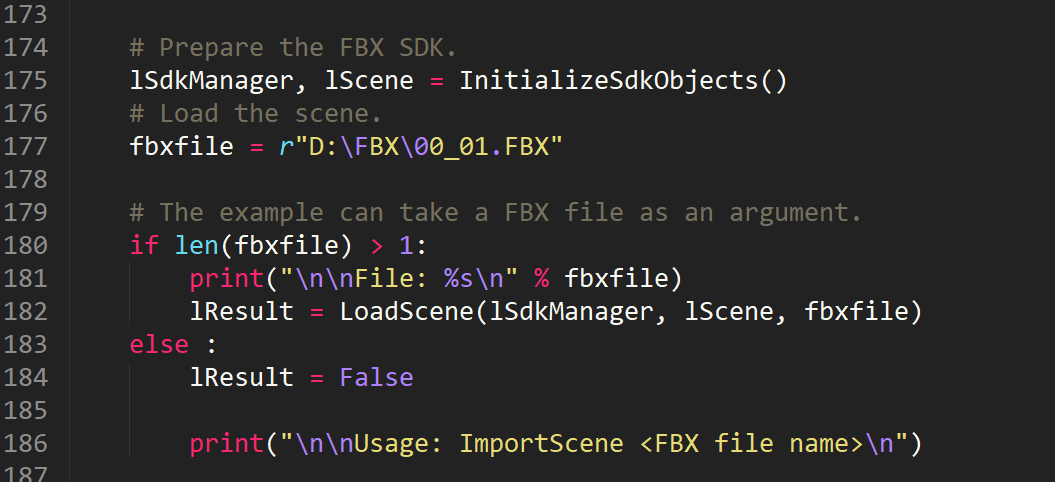Click the len keyword on line 180
The image size is (1055, 482).
(196, 246)
